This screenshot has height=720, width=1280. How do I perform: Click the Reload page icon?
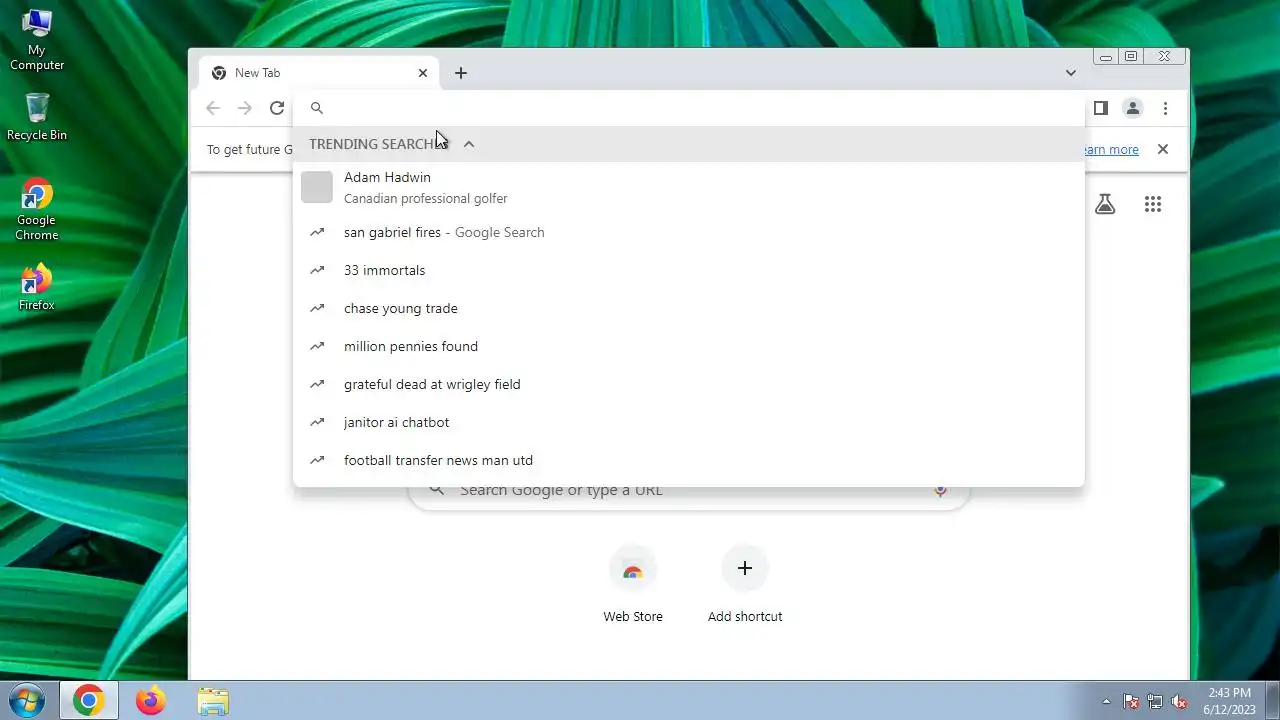tap(277, 108)
